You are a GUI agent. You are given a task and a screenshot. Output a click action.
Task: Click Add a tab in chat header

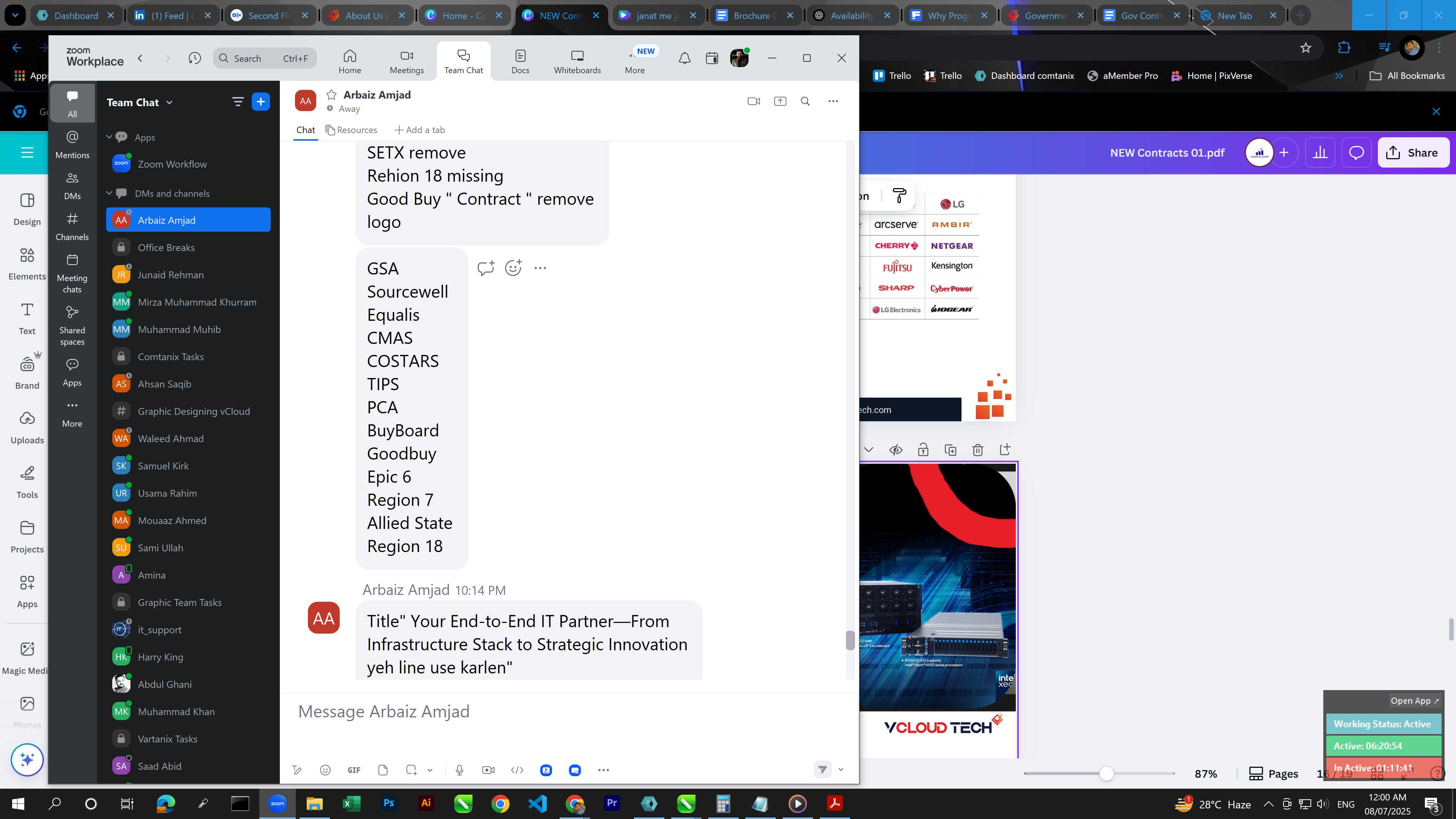point(419,130)
